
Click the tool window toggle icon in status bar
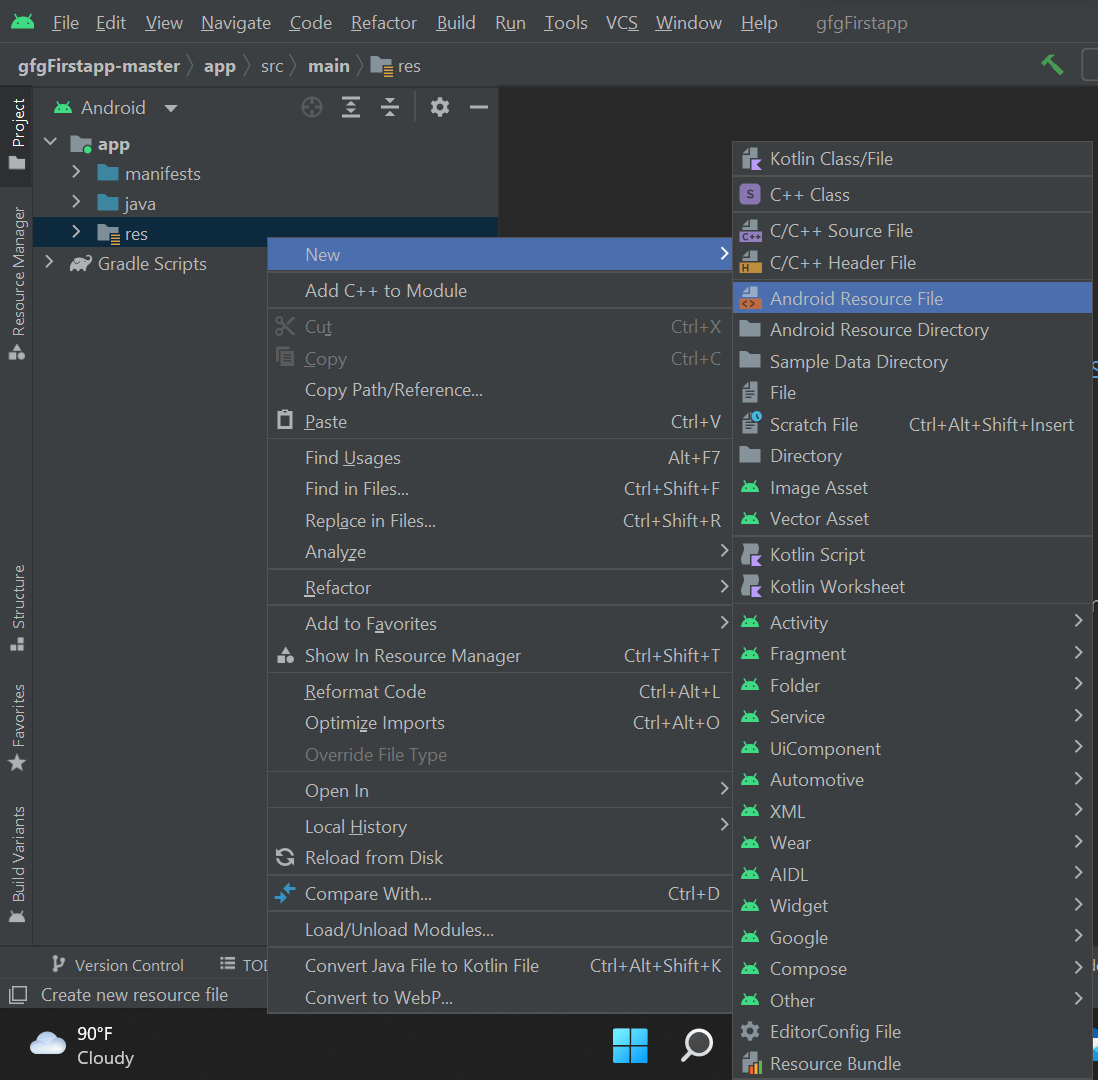point(18,995)
